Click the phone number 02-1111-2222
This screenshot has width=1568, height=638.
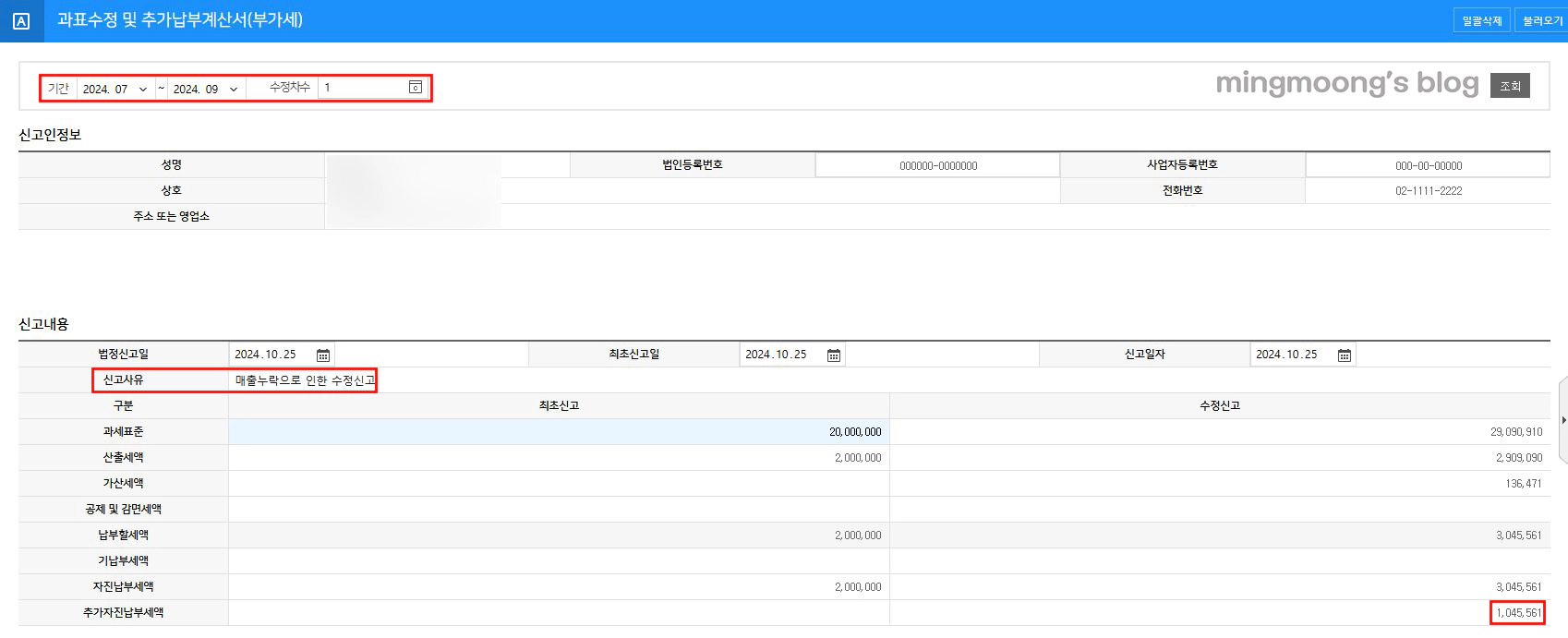click(1429, 191)
